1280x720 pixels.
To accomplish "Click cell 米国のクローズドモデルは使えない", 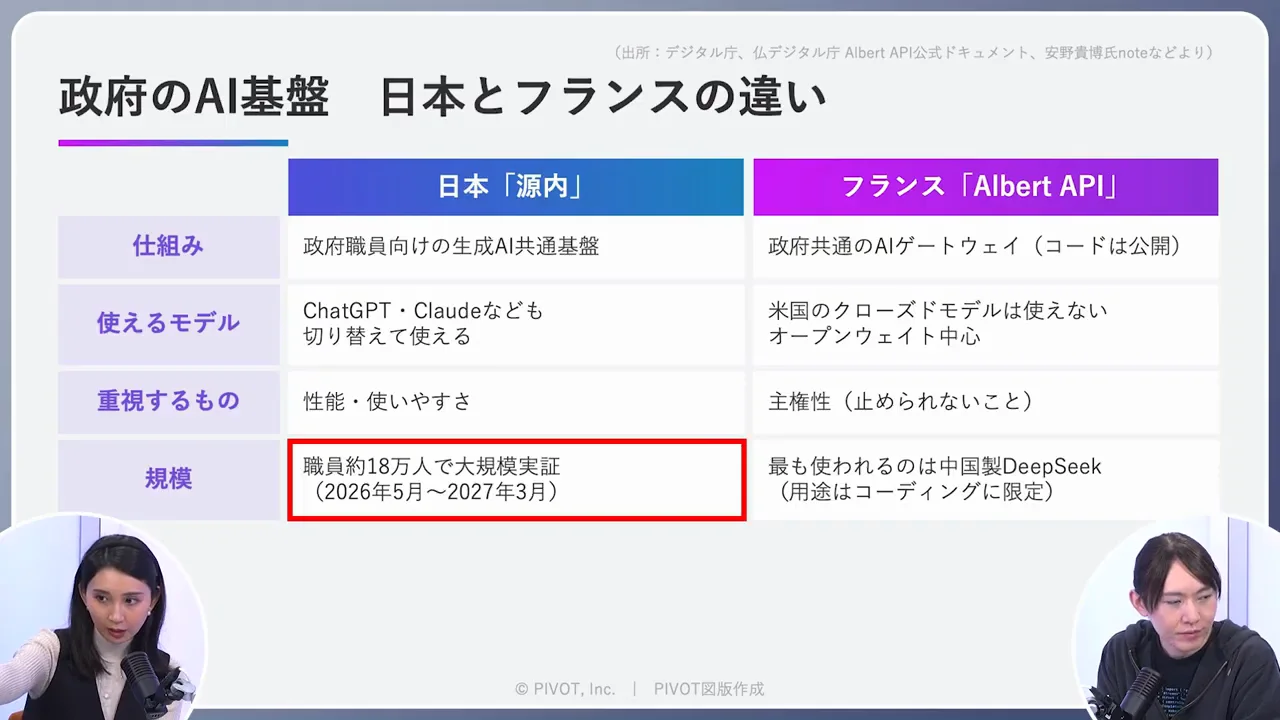I will click(x=985, y=323).
